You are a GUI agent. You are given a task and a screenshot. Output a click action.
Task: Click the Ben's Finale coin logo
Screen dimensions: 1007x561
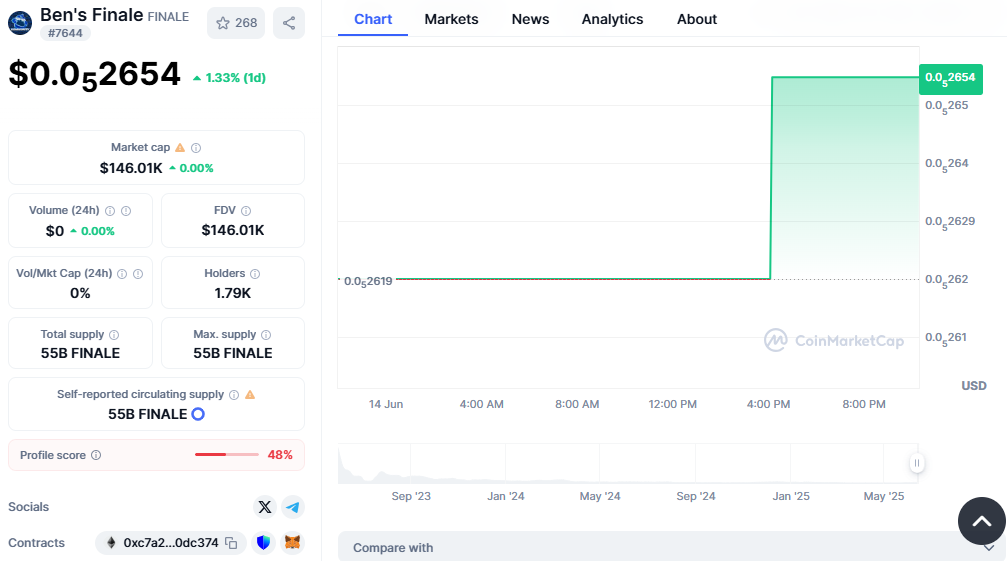click(x=20, y=22)
